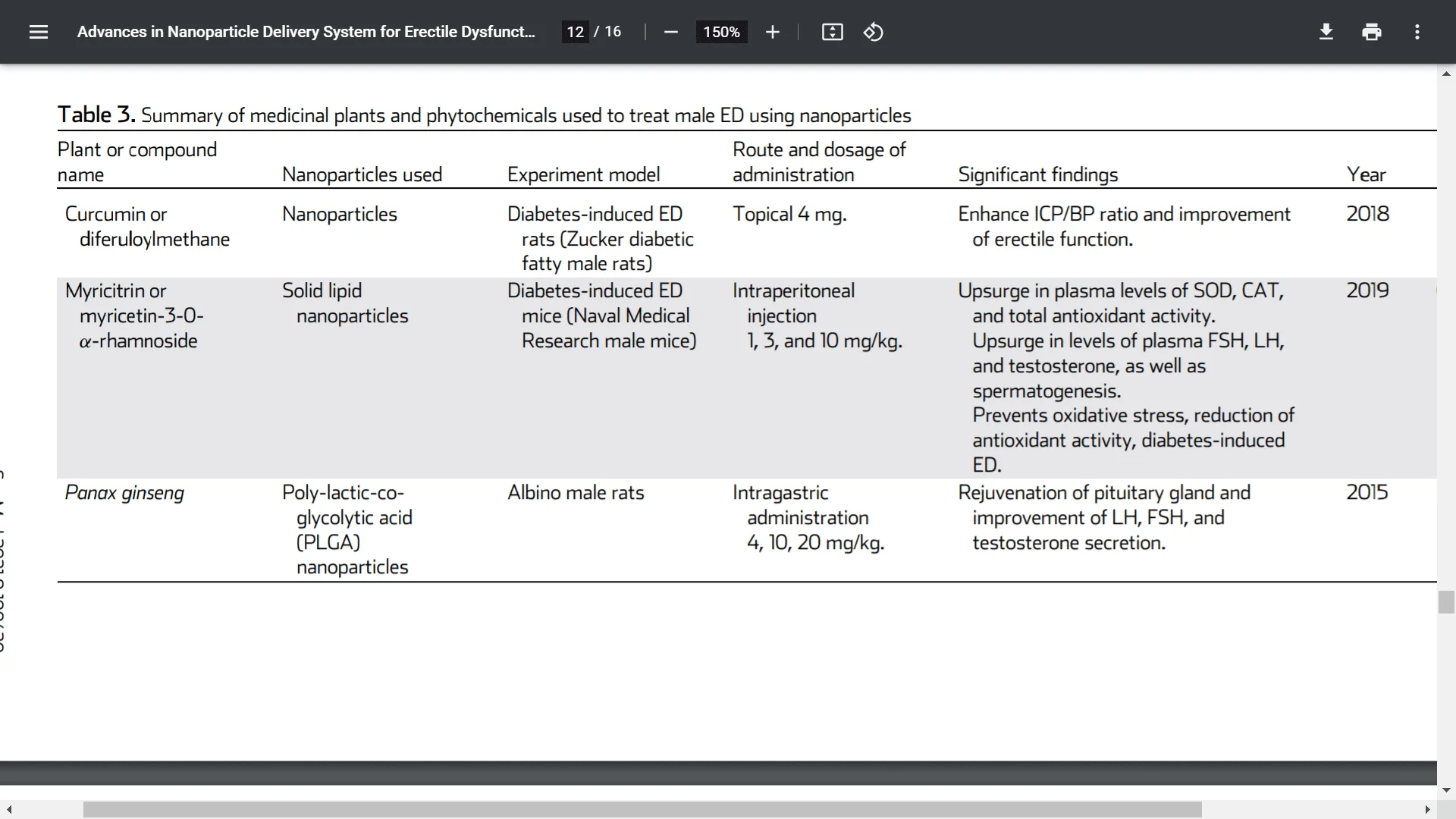Click the scroll right arrow

(x=1427, y=810)
